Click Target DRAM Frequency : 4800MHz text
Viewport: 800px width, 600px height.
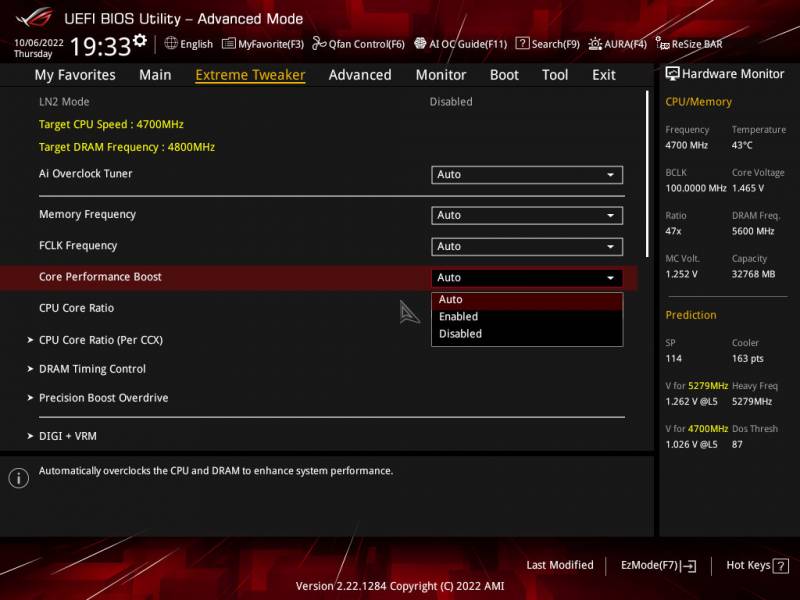point(127,147)
